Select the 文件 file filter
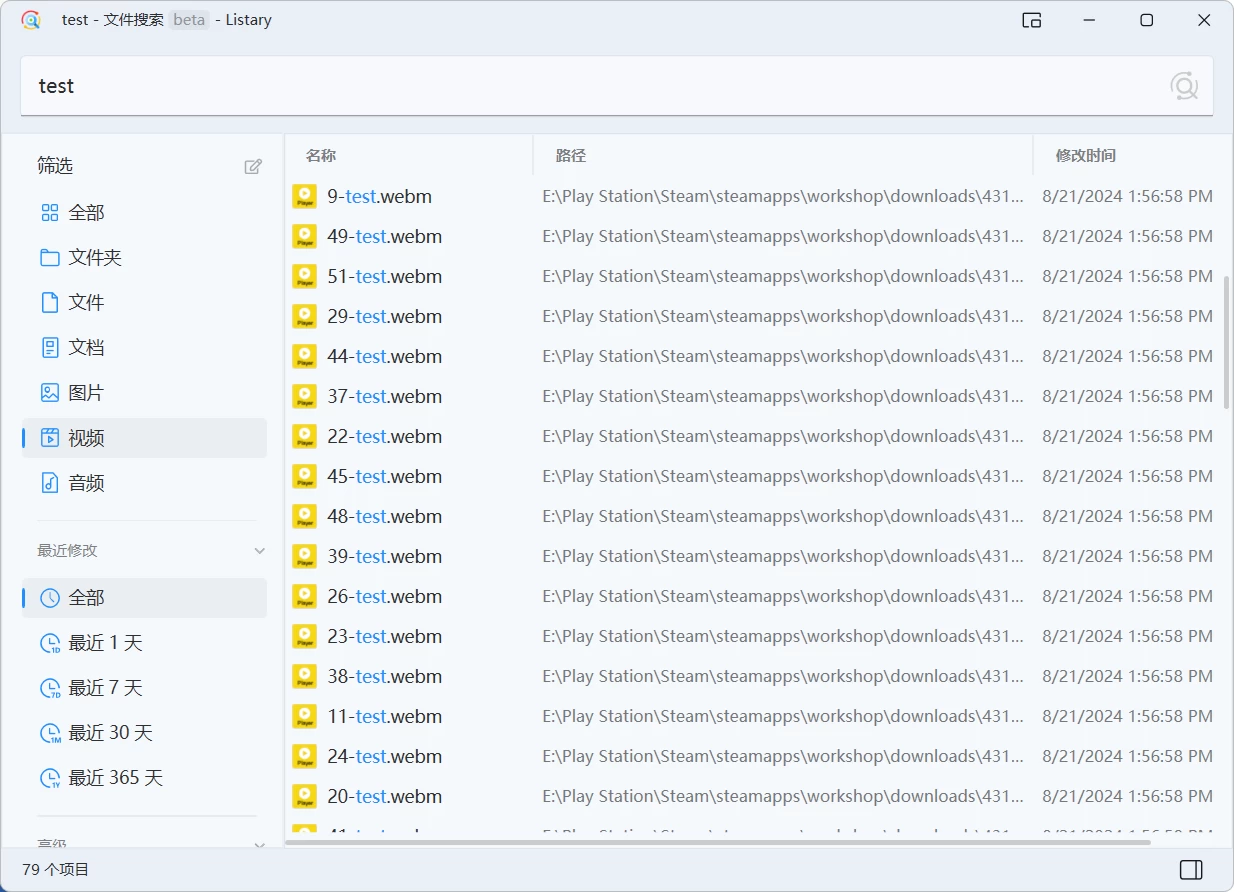Viewport: 1234px width, 892px height. click(x=144, y=303)
